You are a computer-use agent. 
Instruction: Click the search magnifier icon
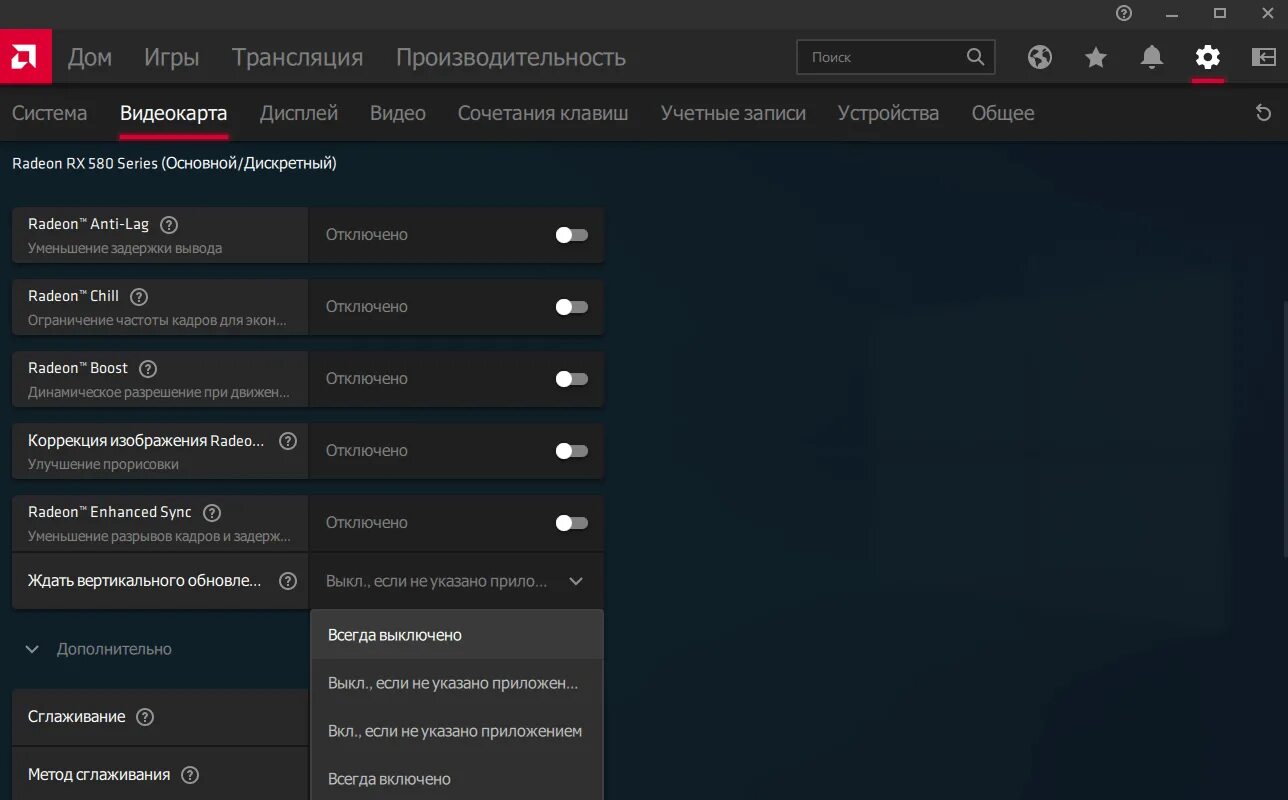[x=975, y=57]
